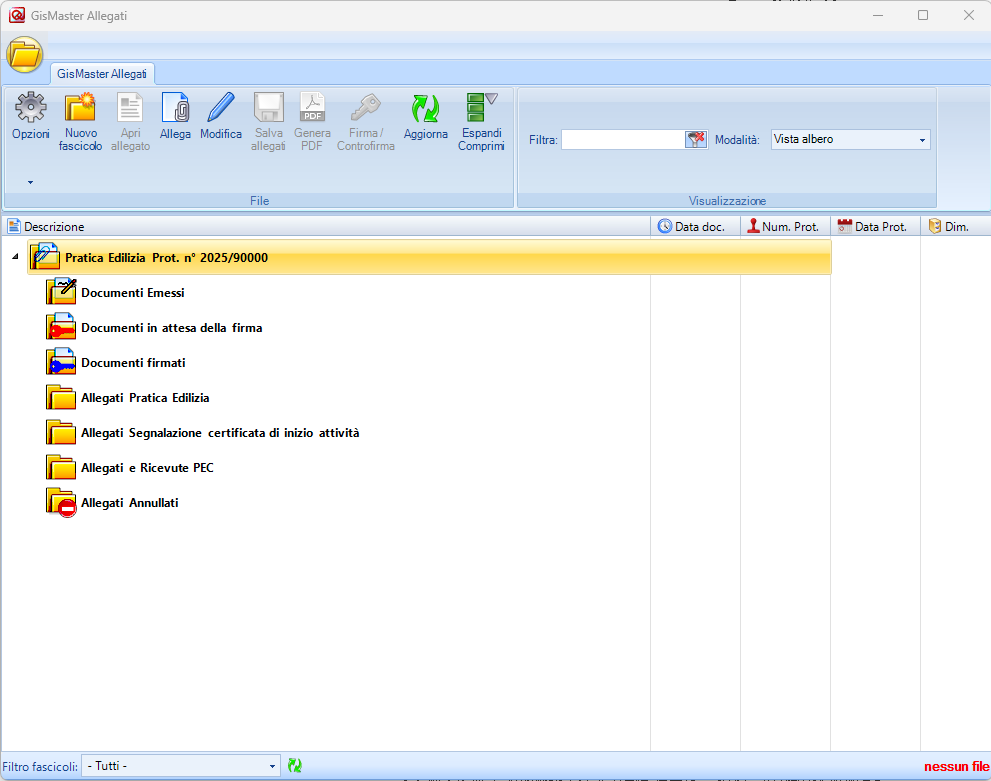Image resolution: width=991 pixels, height=781 pixels.
Task: Create a new fascicolo with Nuovo fascicolo
Action: click(x=80, y=122)
